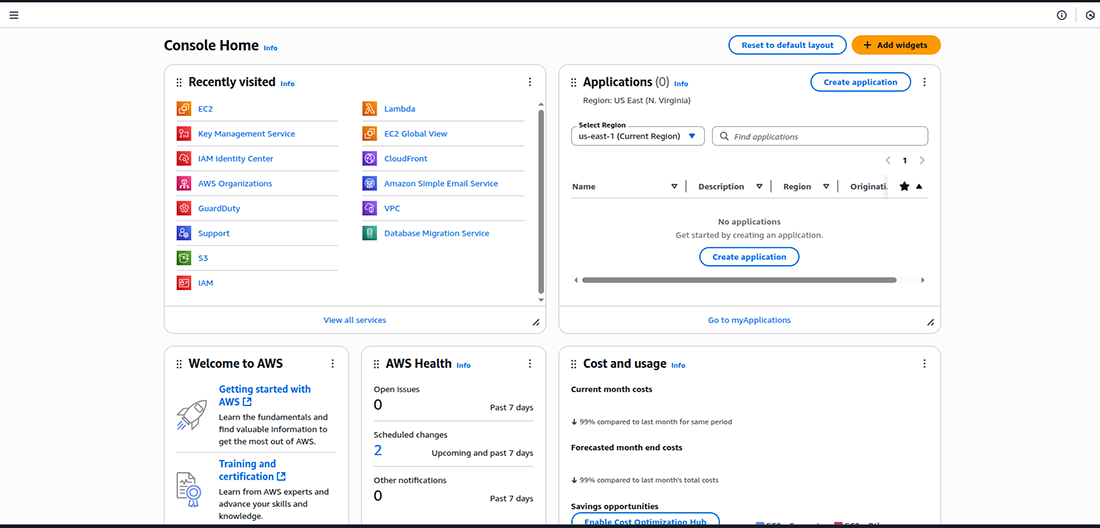Click the CloudFront icon
Viewport: 1100px width, 528px height.
pos(370,158)
